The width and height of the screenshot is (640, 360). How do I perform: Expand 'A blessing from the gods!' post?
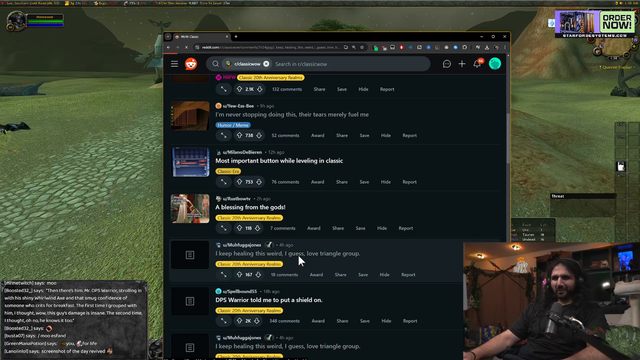click(x=224, y=228)
